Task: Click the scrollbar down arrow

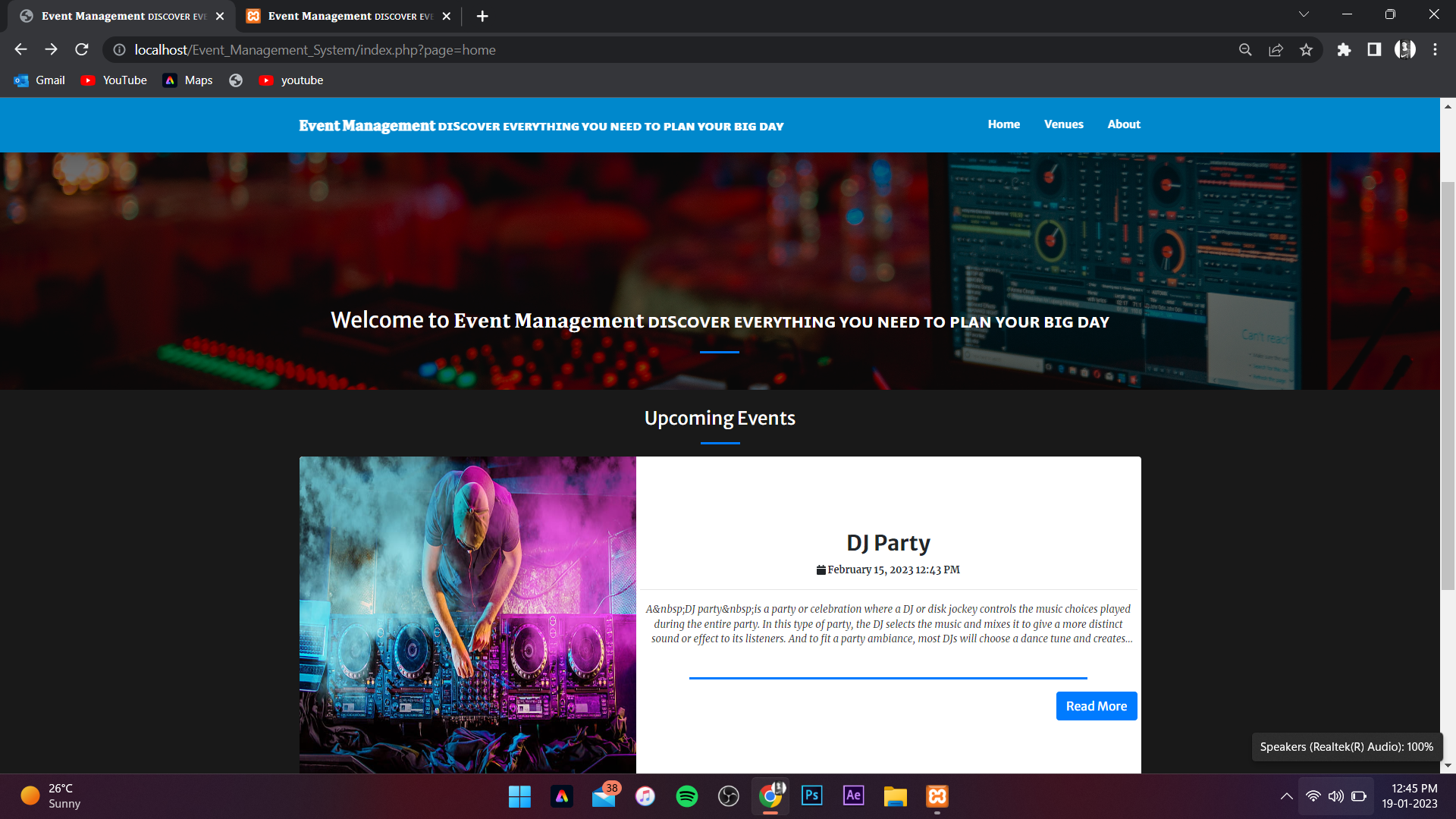Action: tap(1448, 766)
